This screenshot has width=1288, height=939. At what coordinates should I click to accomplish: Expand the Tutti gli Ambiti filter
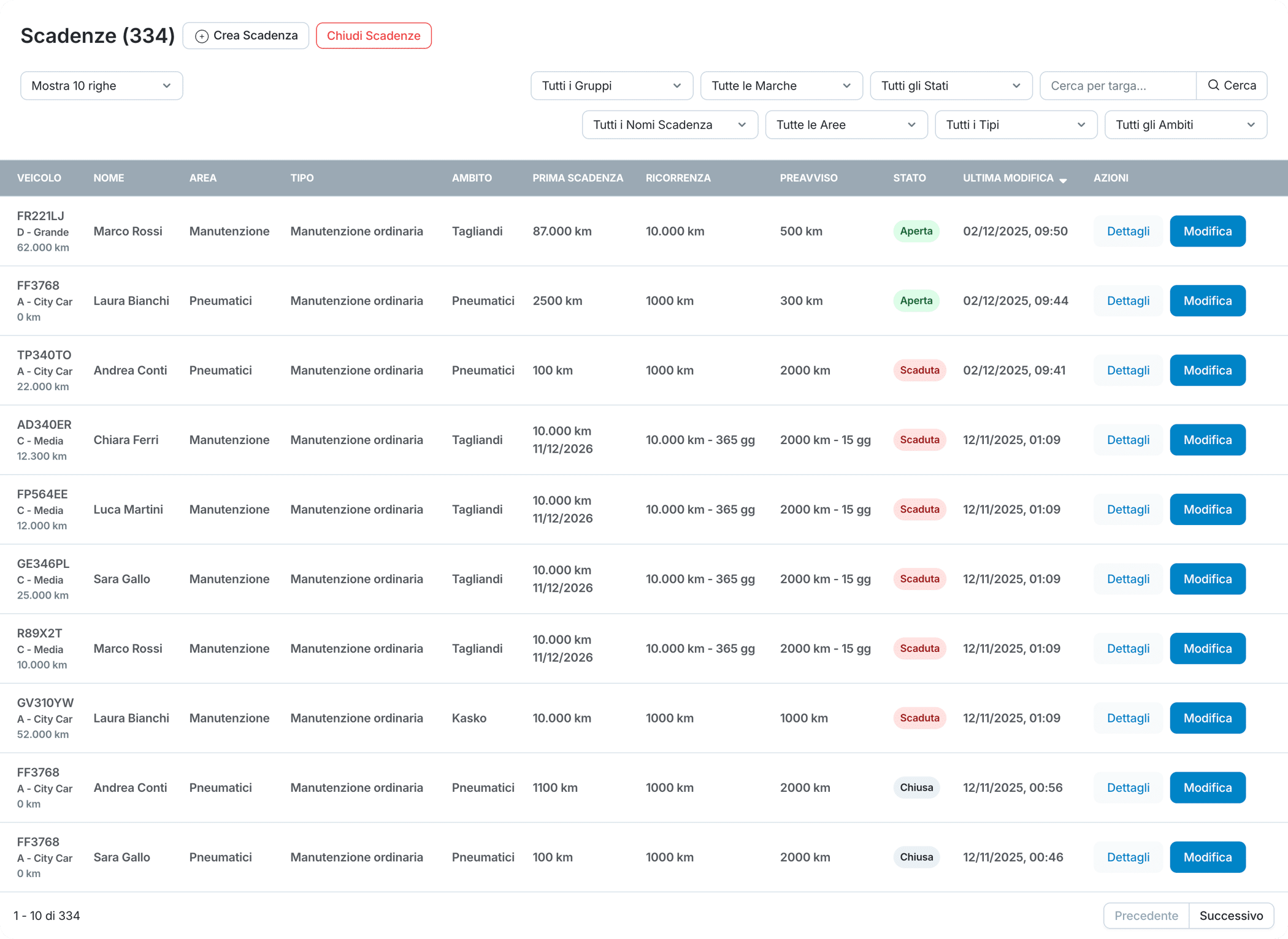pyautogui.click(x=1185, y=125)
